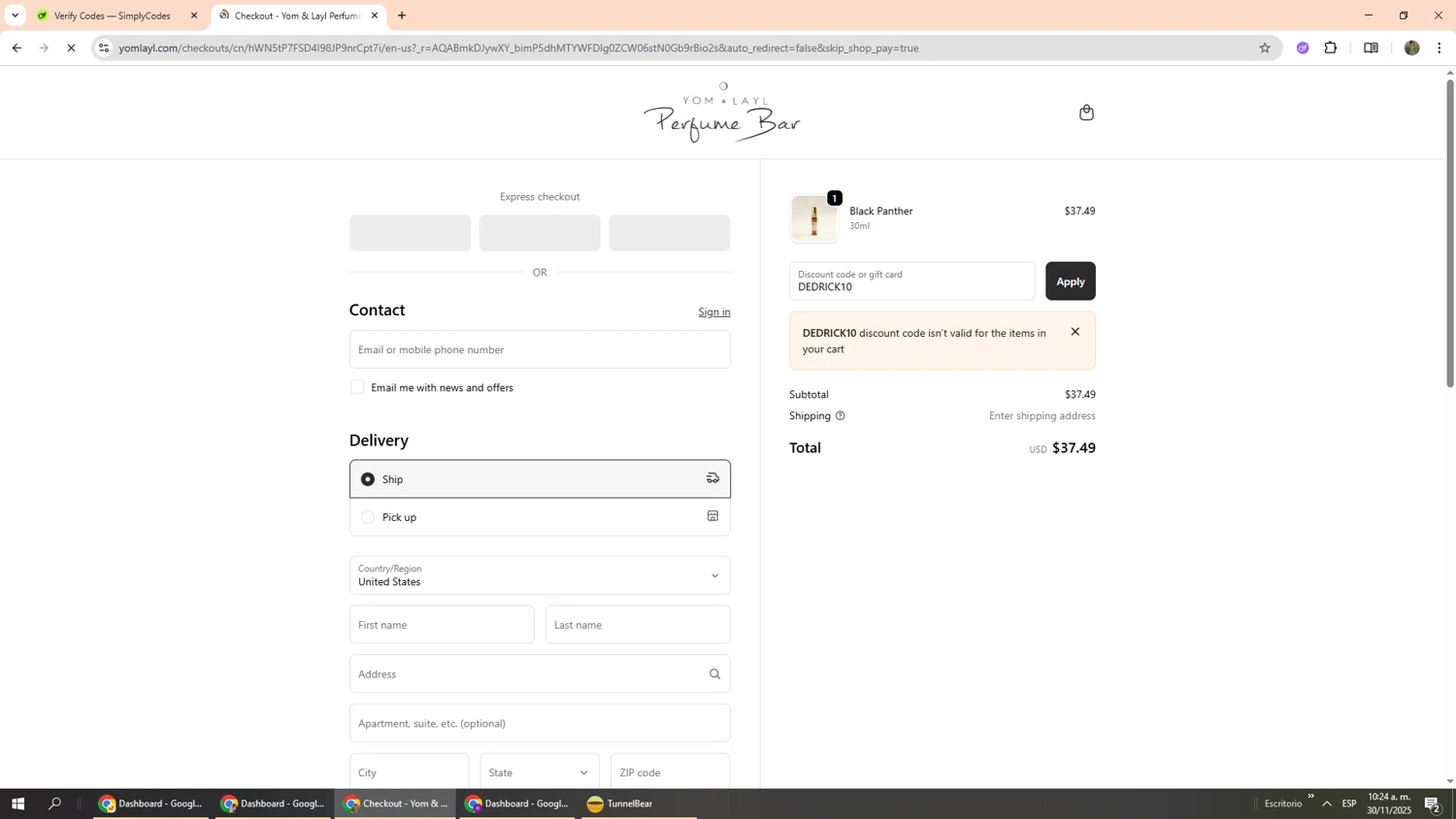The height and width of the screenshot is (819, 1456).
Task: Click the Discount code or gift card field
Action: pos(912,281)
